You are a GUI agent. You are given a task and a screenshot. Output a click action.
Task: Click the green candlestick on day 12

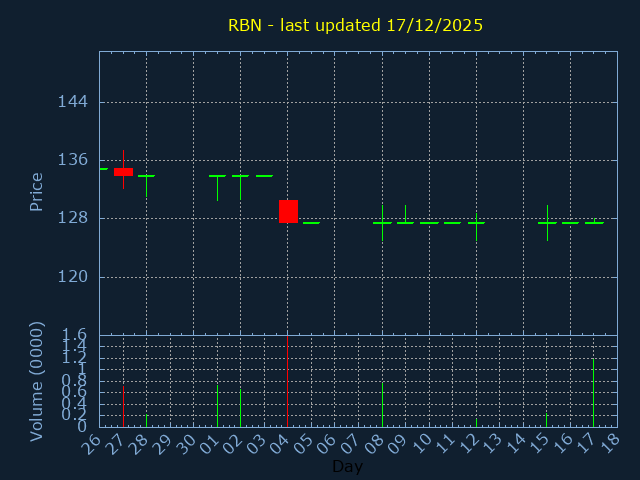[476, 223]
